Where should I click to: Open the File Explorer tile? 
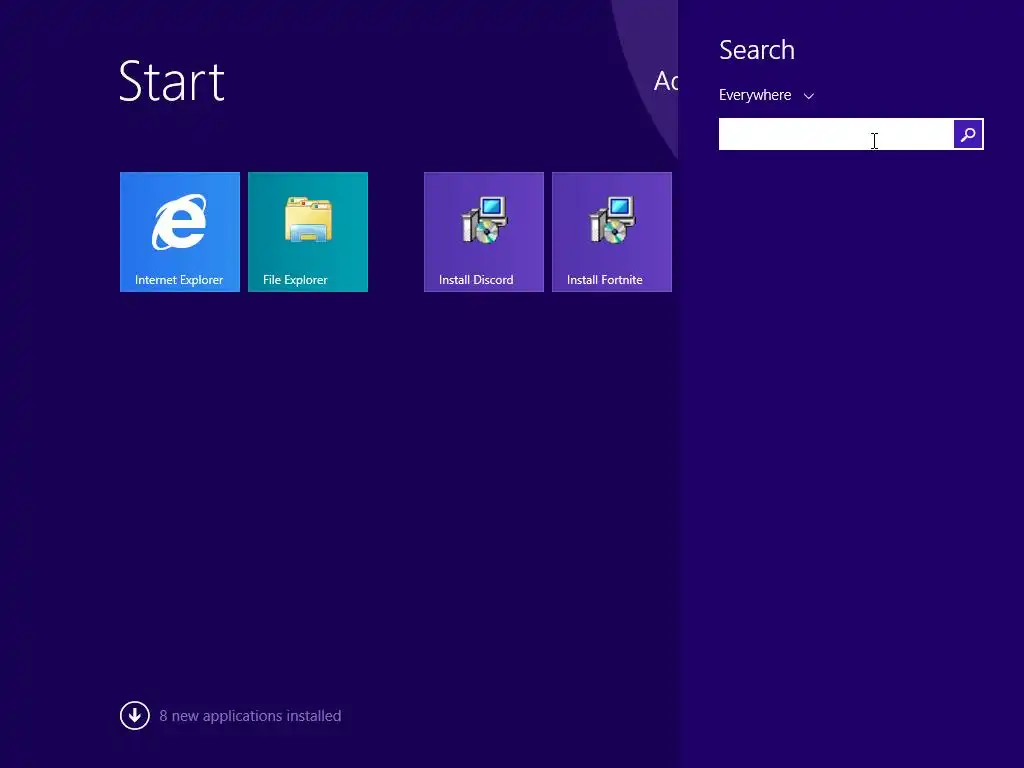[308, 232]
